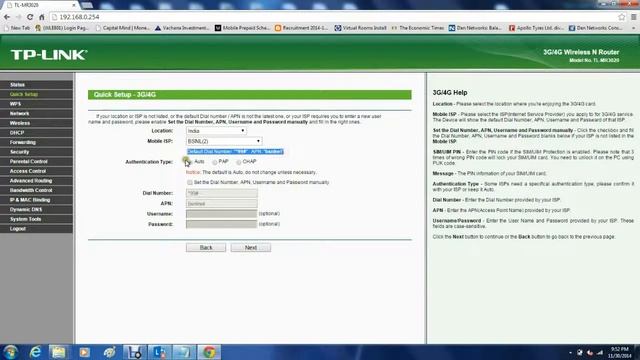This screenshot has width=640, height=360.
Task: Open Lync icon on taskbar
Action: tap(159, 352)
